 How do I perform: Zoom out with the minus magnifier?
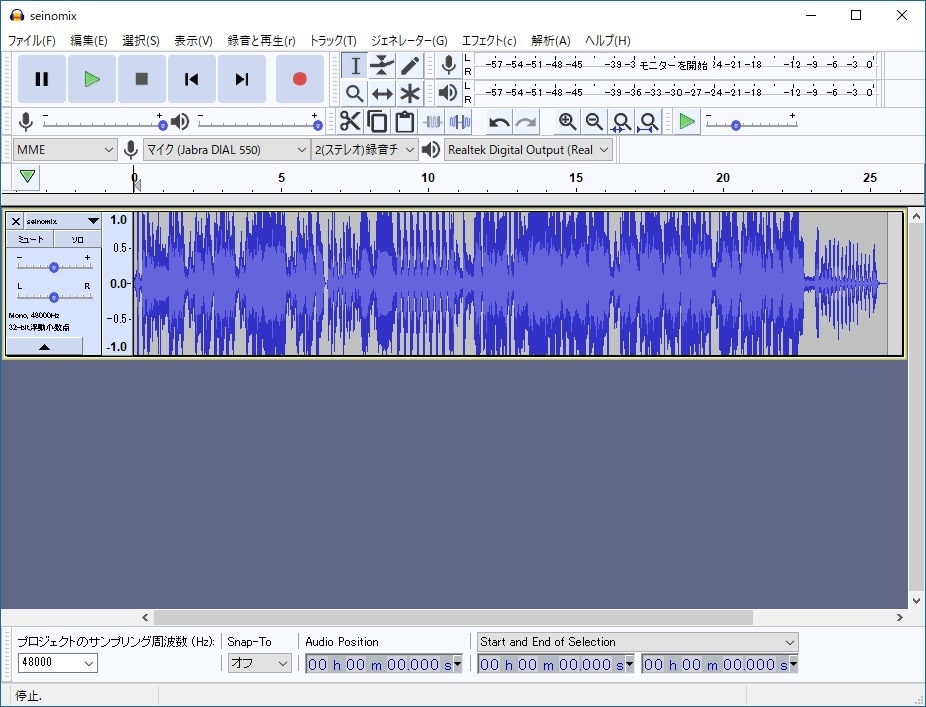click(594, 122)
